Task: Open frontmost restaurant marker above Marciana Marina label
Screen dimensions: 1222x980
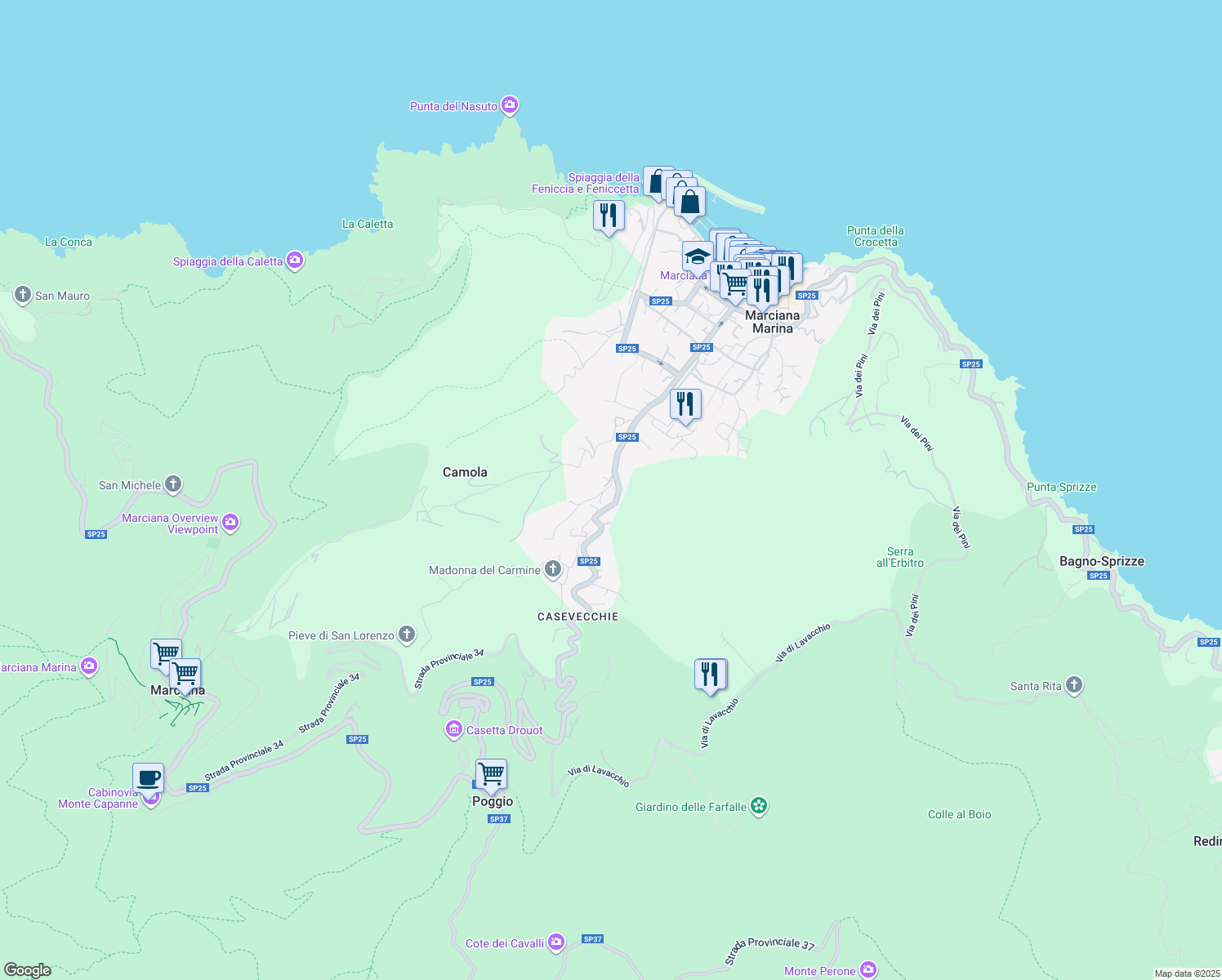Action: click(762, 291)
